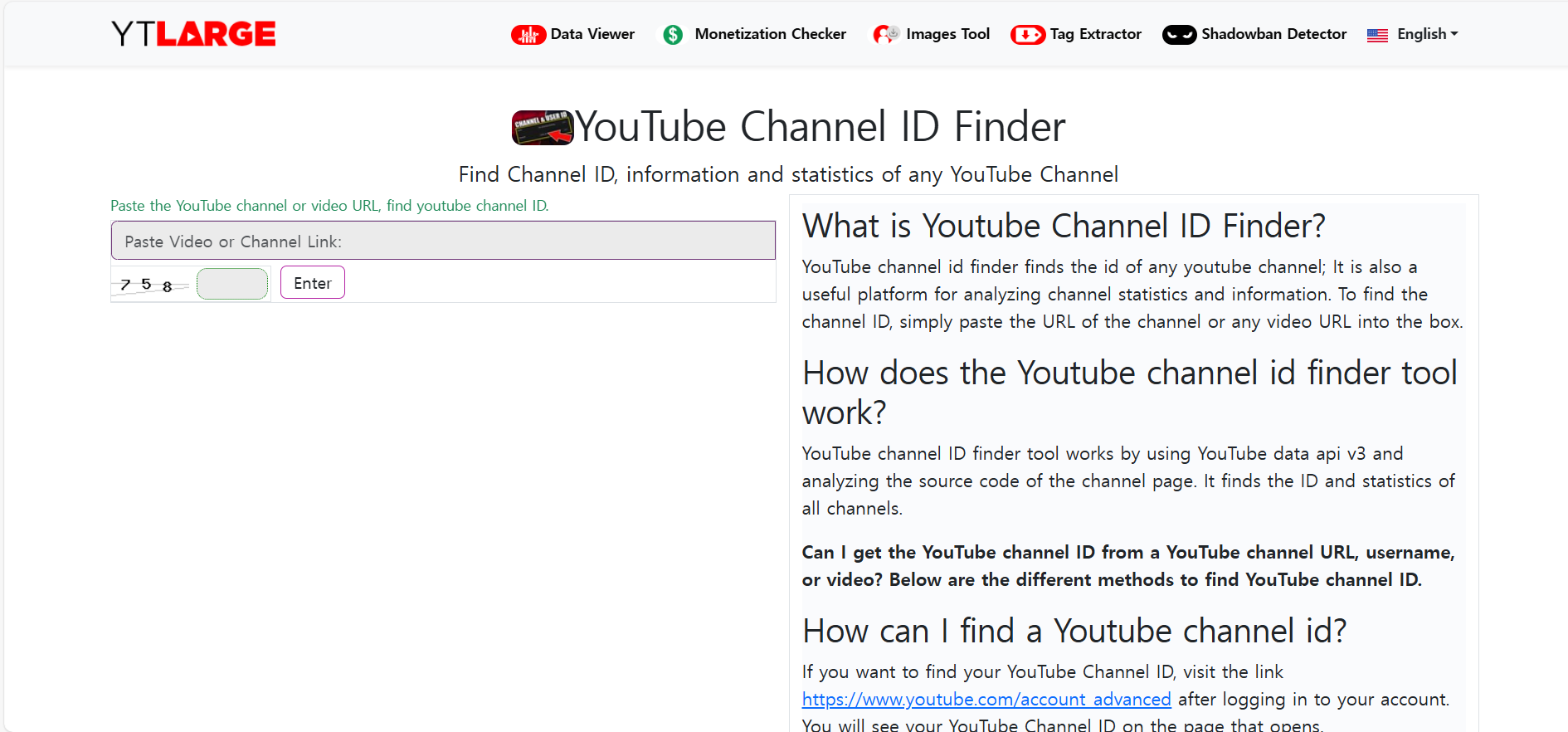This screenshot has width=1568, height=732.
Task: Click the YTLARGE logo
Action: 193,34
